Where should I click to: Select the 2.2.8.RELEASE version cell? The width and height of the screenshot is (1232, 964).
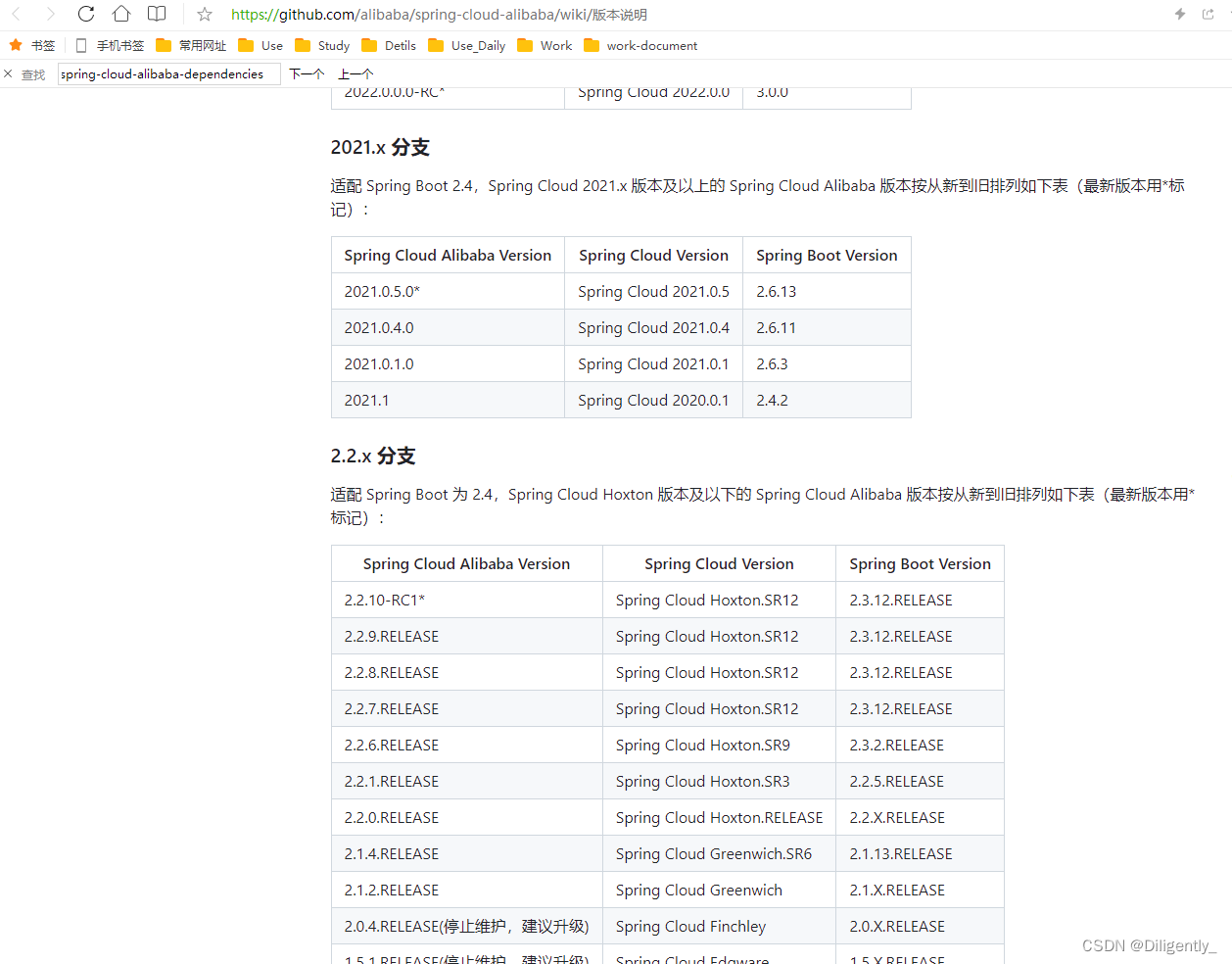click(467, 672)
